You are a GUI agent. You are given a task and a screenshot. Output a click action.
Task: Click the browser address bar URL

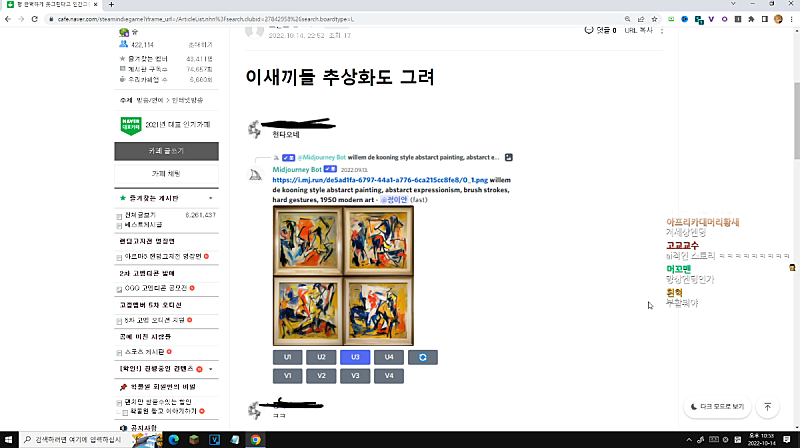(x=205, y=19)
